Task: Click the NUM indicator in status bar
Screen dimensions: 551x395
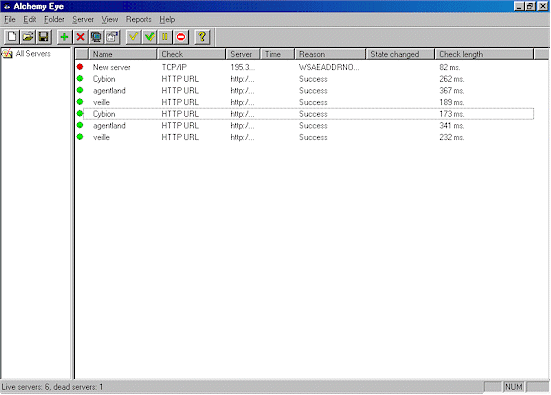Action: coord(513,387)
